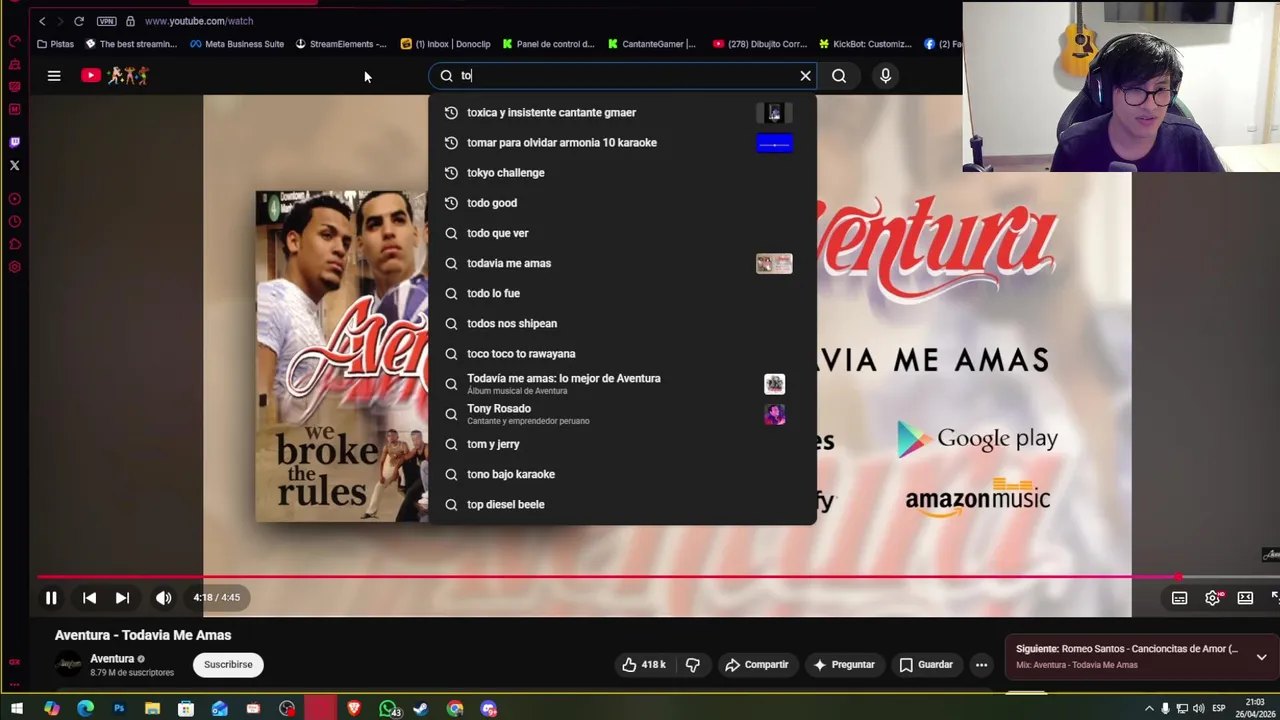Open the more actions ellipsis menu

point(982,665)
